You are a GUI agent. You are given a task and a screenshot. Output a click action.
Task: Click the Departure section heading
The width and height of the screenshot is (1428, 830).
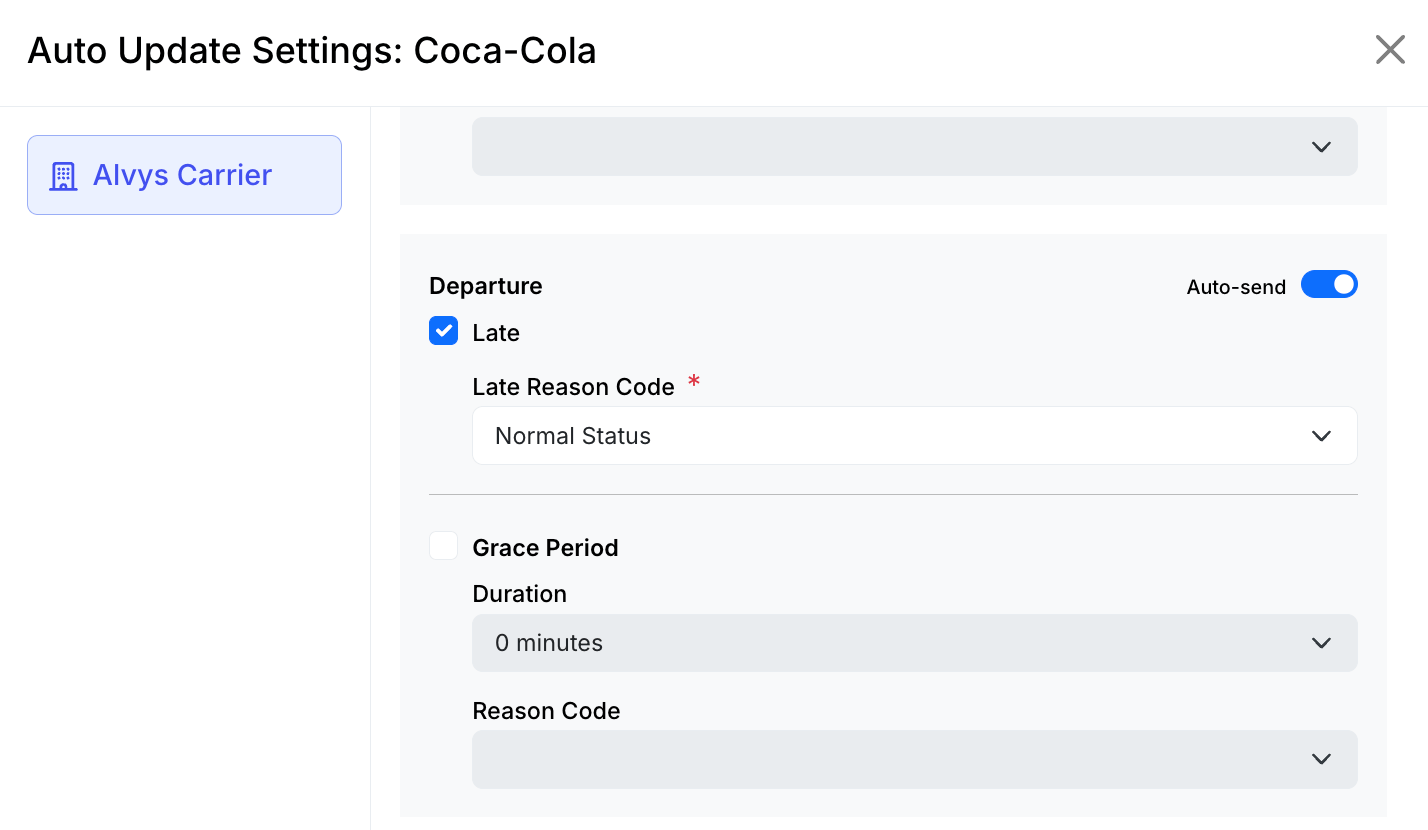coord(486,286)
